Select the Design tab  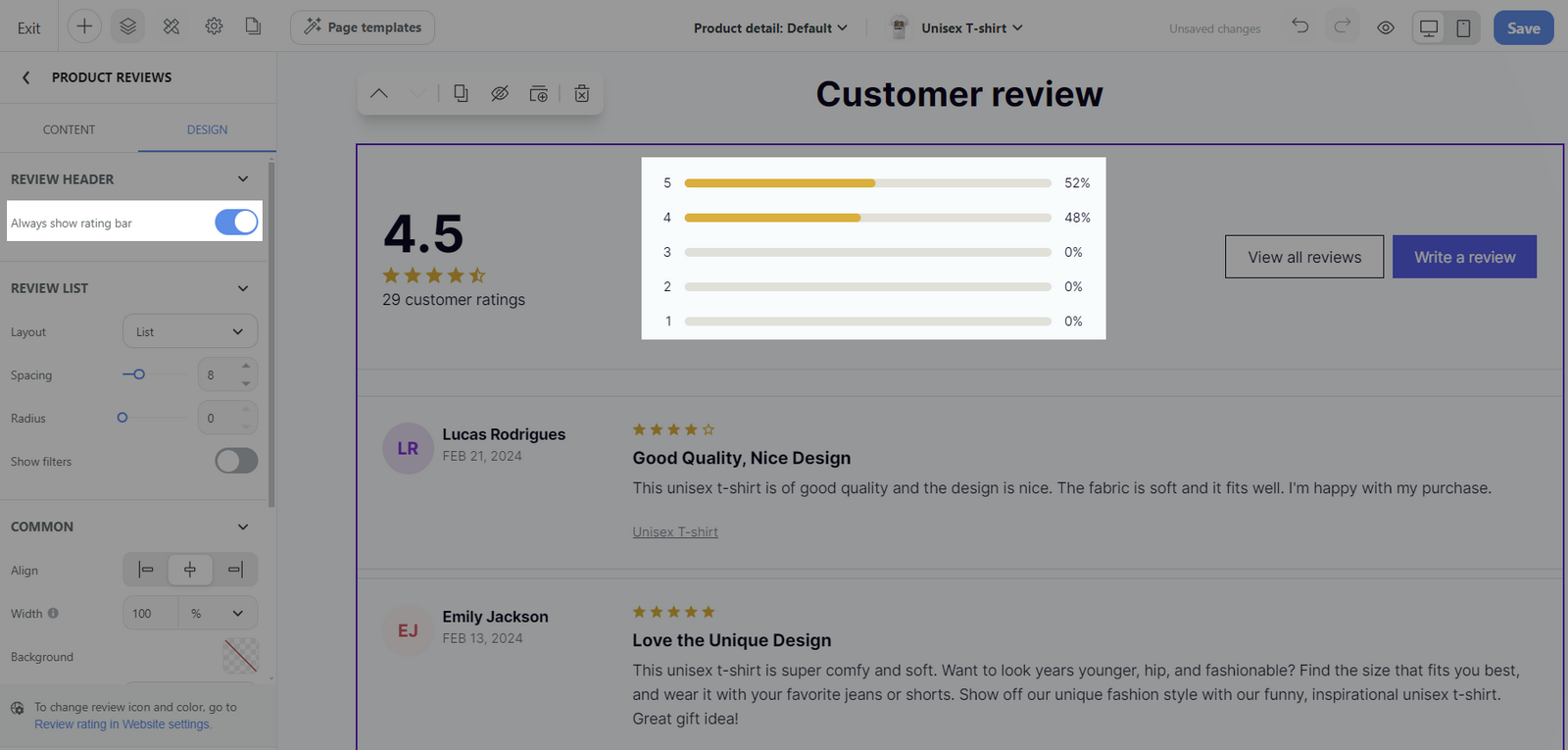coord(207,129)
